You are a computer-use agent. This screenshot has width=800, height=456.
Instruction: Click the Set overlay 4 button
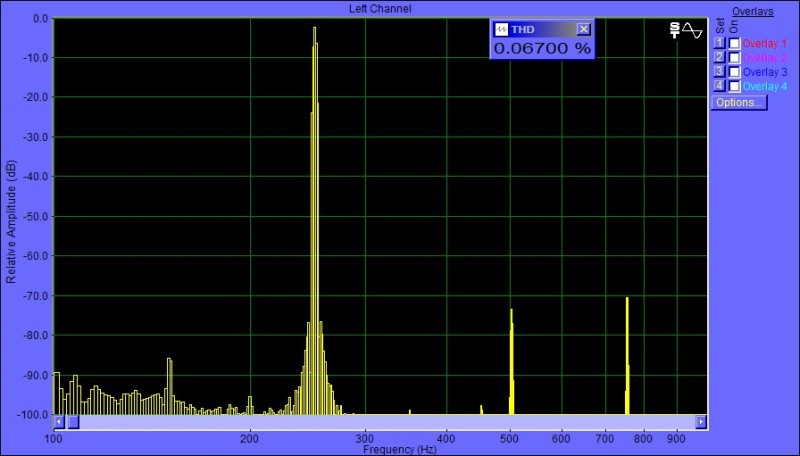(719, 86)
